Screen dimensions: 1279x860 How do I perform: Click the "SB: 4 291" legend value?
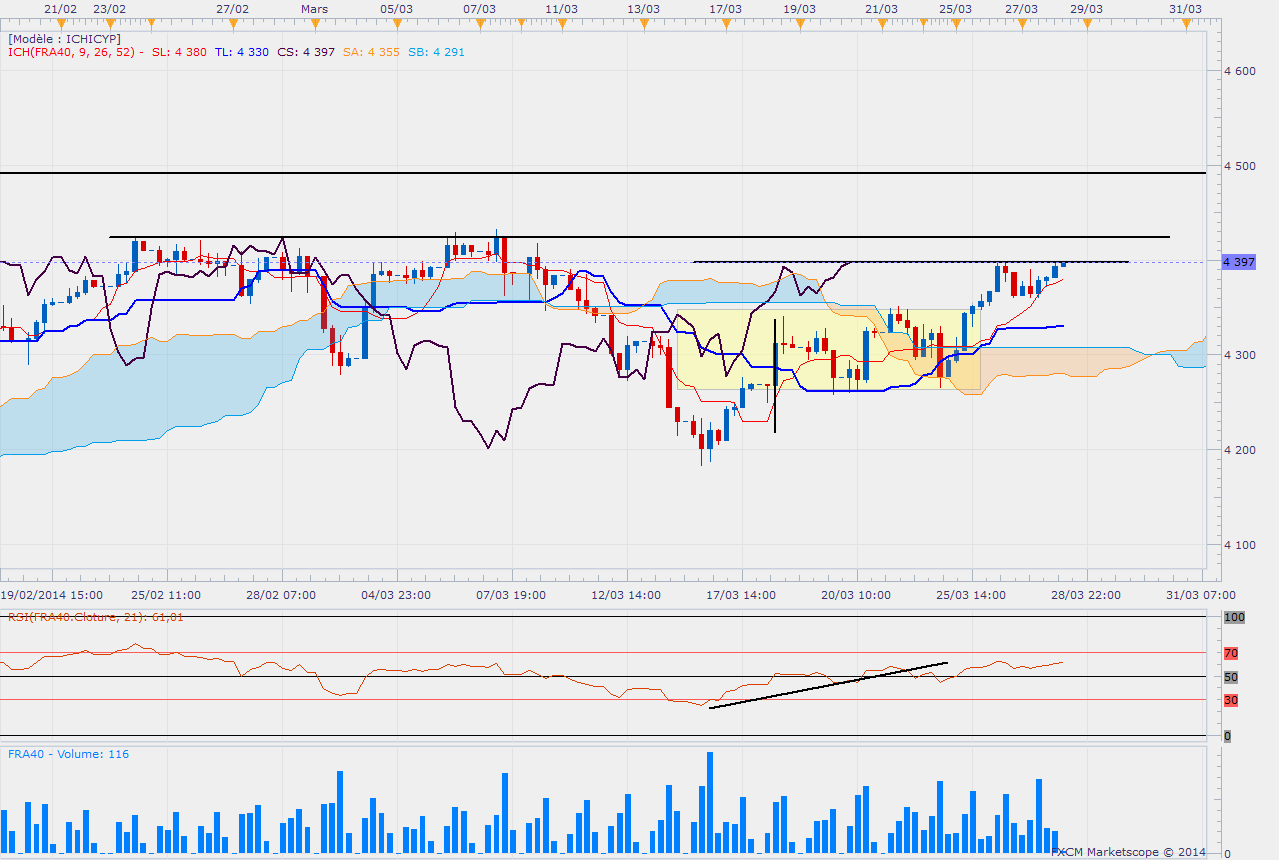click(436, 52)
